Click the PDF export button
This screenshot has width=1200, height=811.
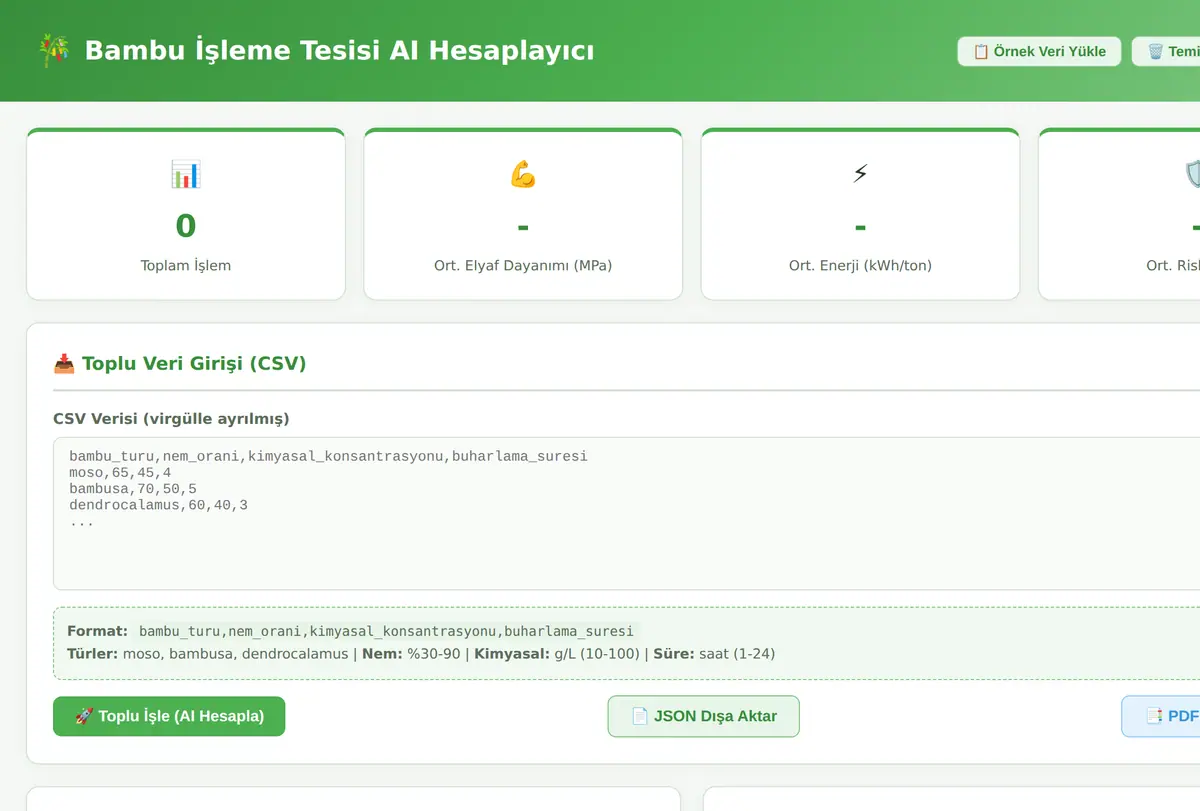tap(1161, 716)
